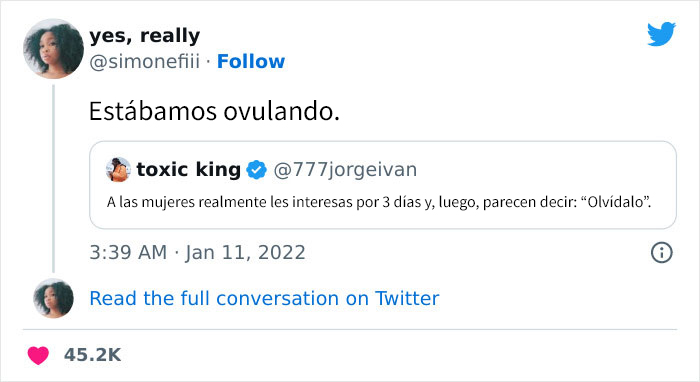Open toxic king's small profile picture
Viewport: 700px width, 382px height.
point(118,170)
